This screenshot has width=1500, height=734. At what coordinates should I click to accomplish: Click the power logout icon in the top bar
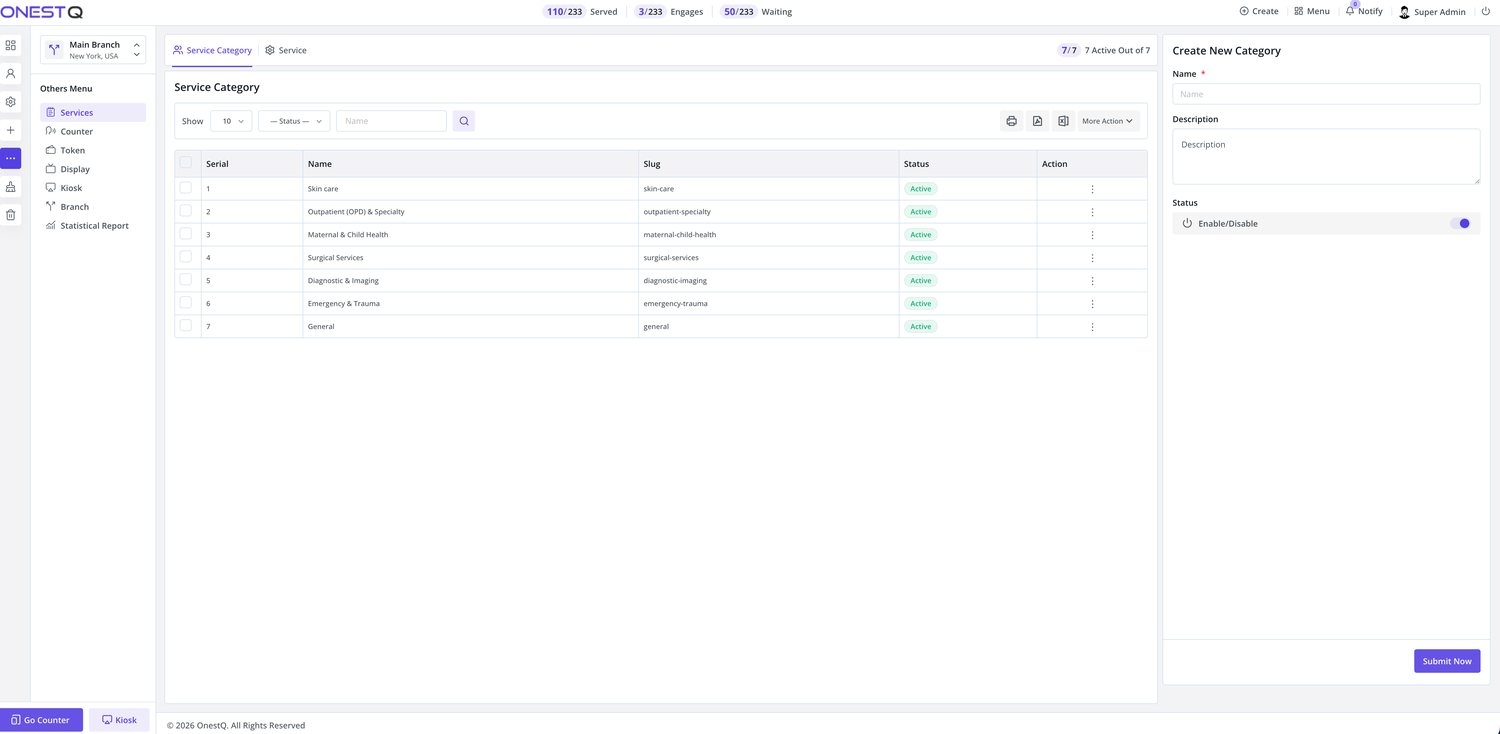(x=1486, y=11)
